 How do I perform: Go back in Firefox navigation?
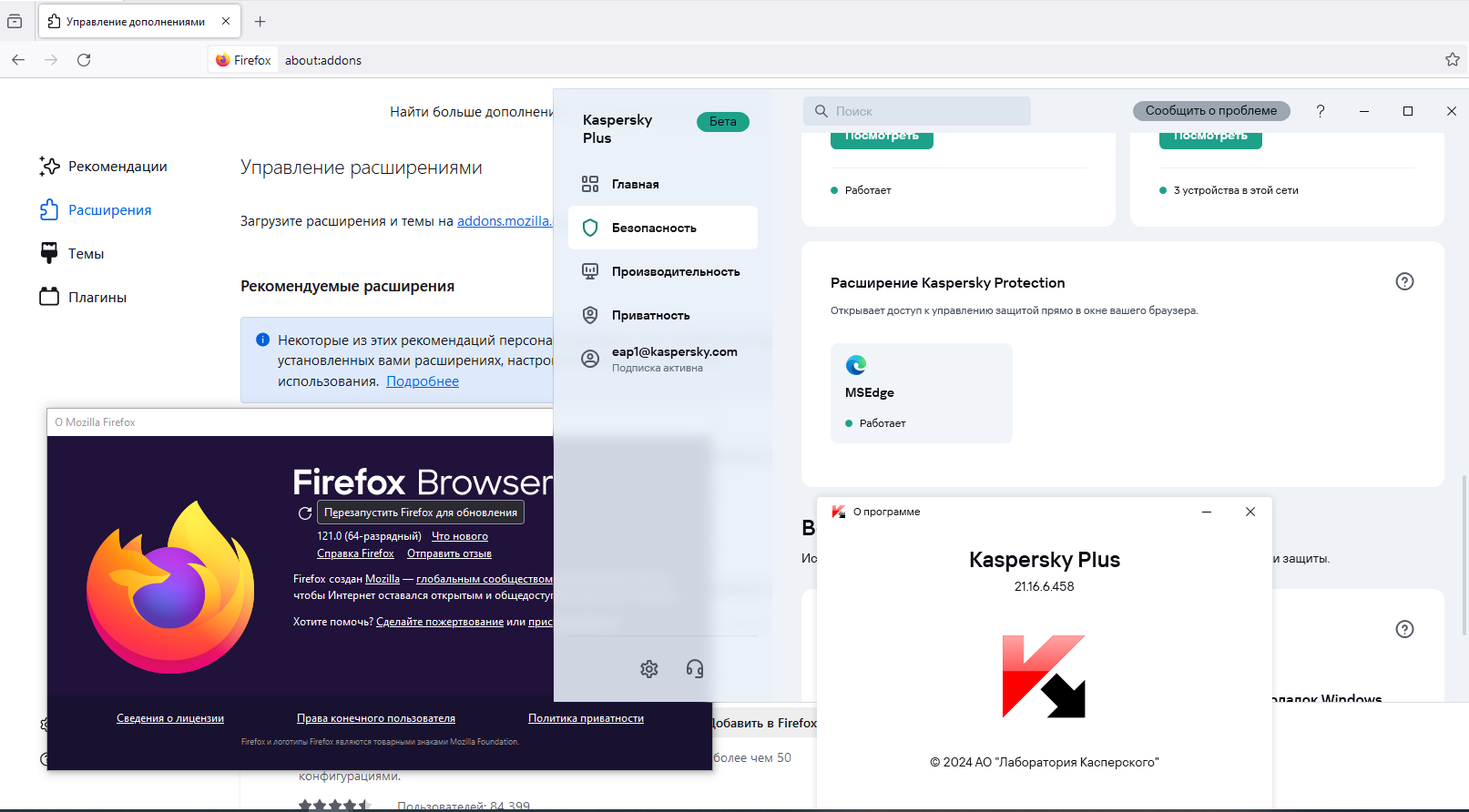click(x=18, y=60)
